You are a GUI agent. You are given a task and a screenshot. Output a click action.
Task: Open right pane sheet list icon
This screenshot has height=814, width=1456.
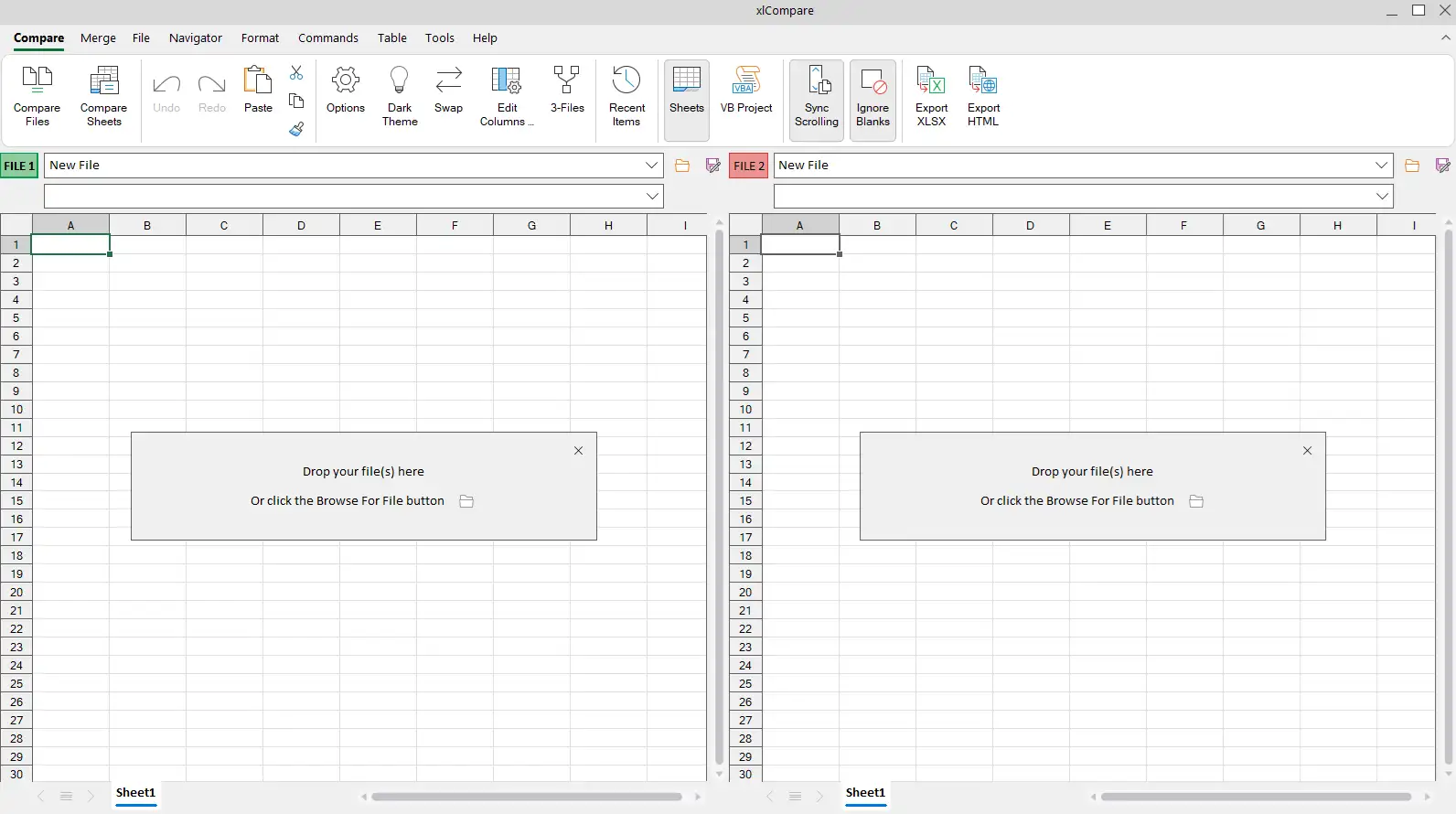pos(796,797)
